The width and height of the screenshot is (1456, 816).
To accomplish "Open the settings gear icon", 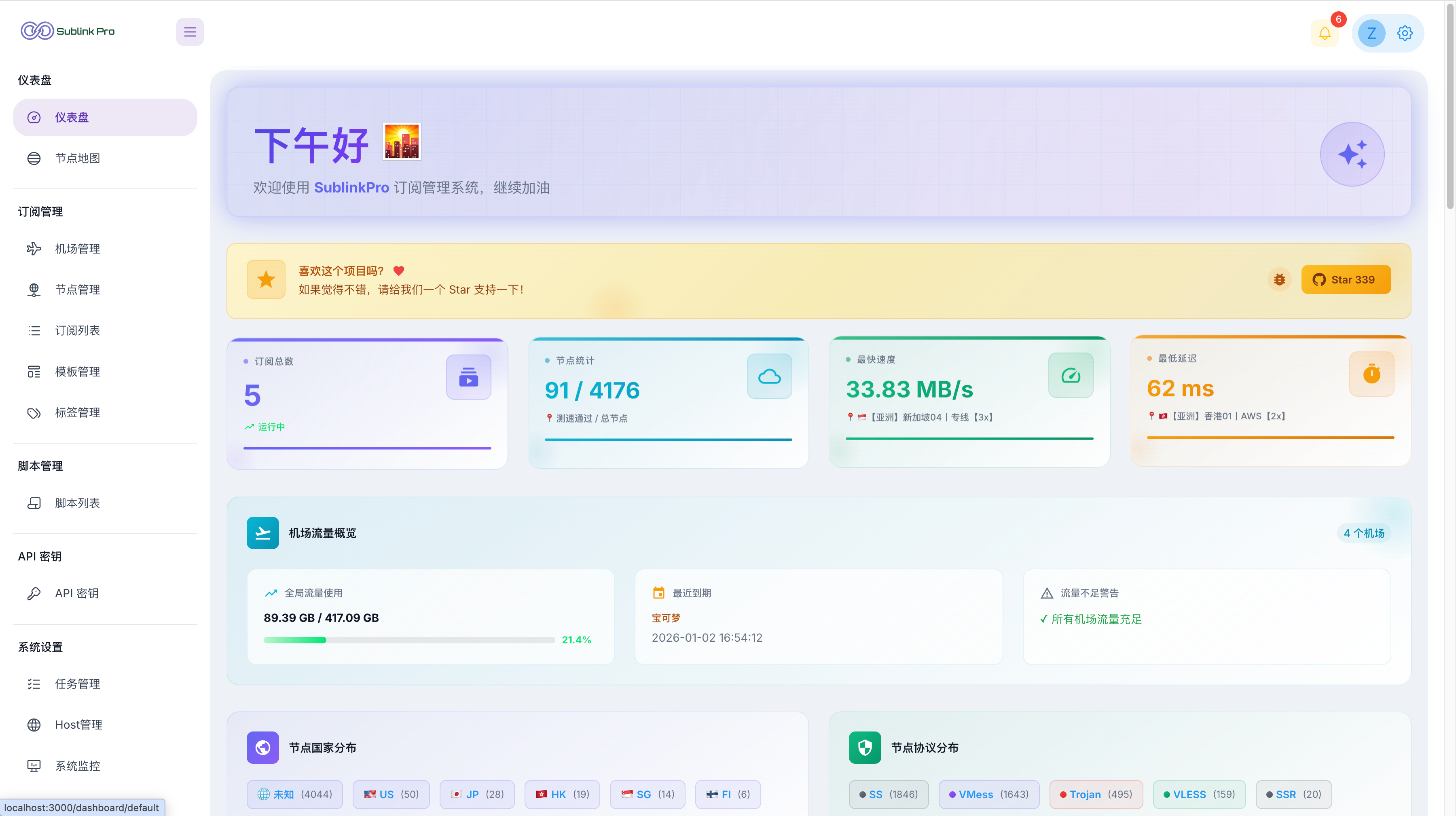I will click(1405, 33).
